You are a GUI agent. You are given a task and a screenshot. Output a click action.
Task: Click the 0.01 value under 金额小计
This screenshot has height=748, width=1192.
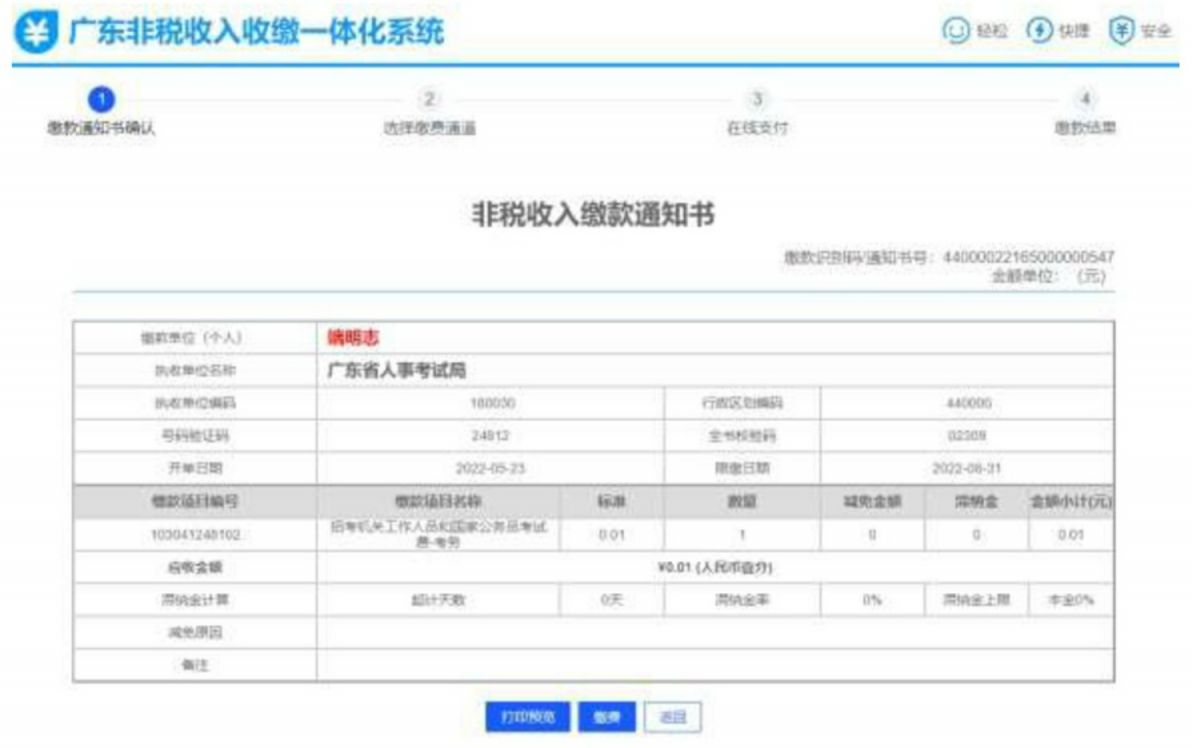tap(1070, 534)
